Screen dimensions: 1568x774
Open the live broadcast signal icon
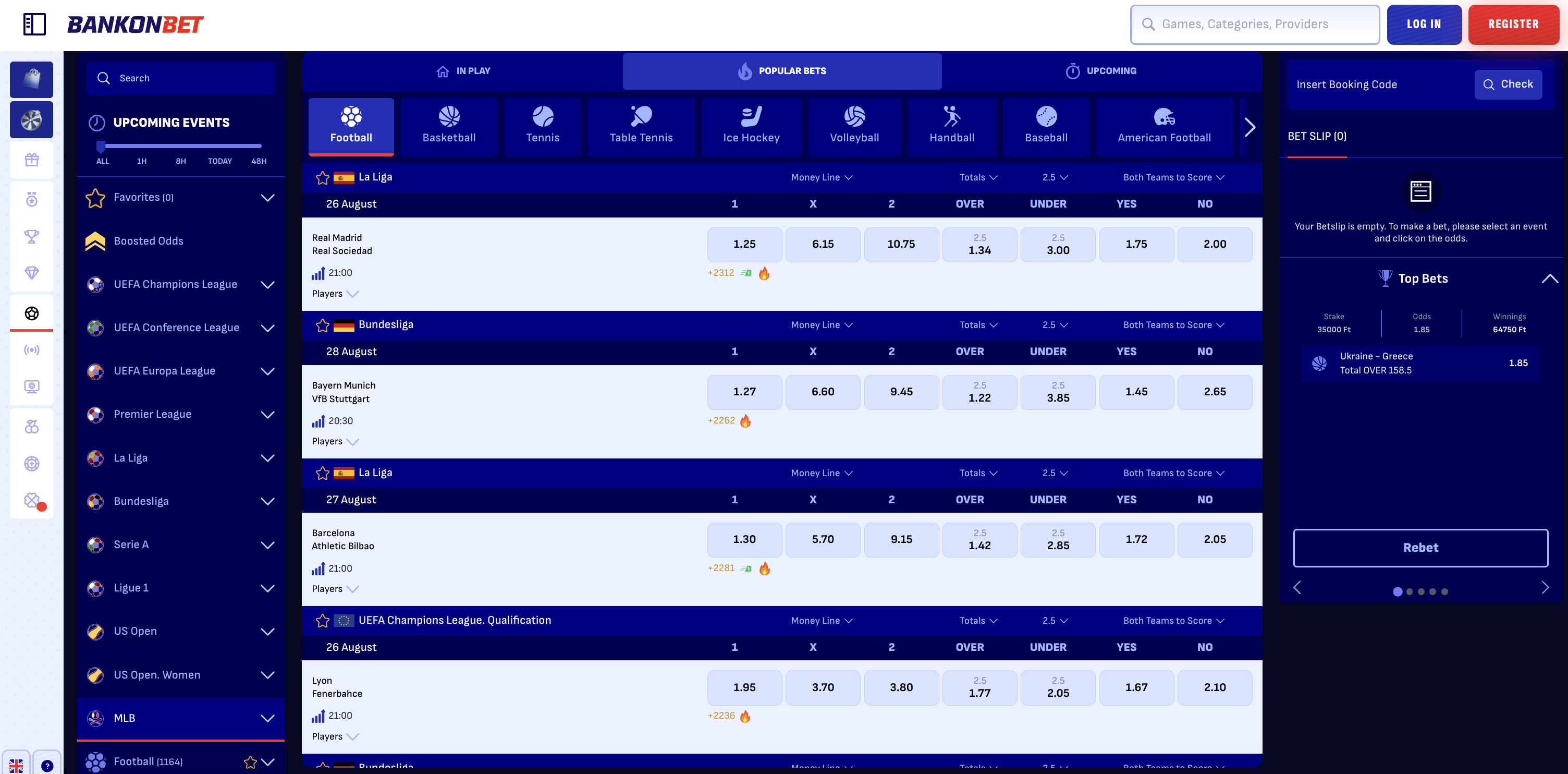[x=32, y=349]
